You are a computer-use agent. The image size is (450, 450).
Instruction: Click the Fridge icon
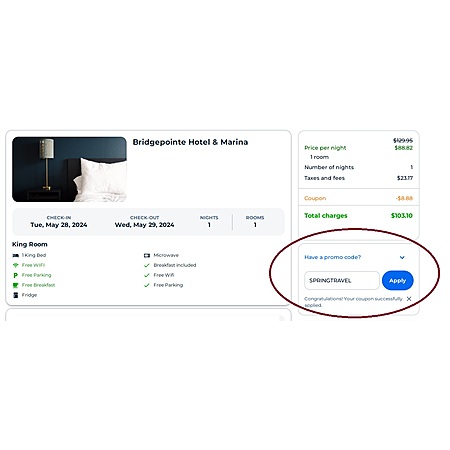(x=15, y=295)
